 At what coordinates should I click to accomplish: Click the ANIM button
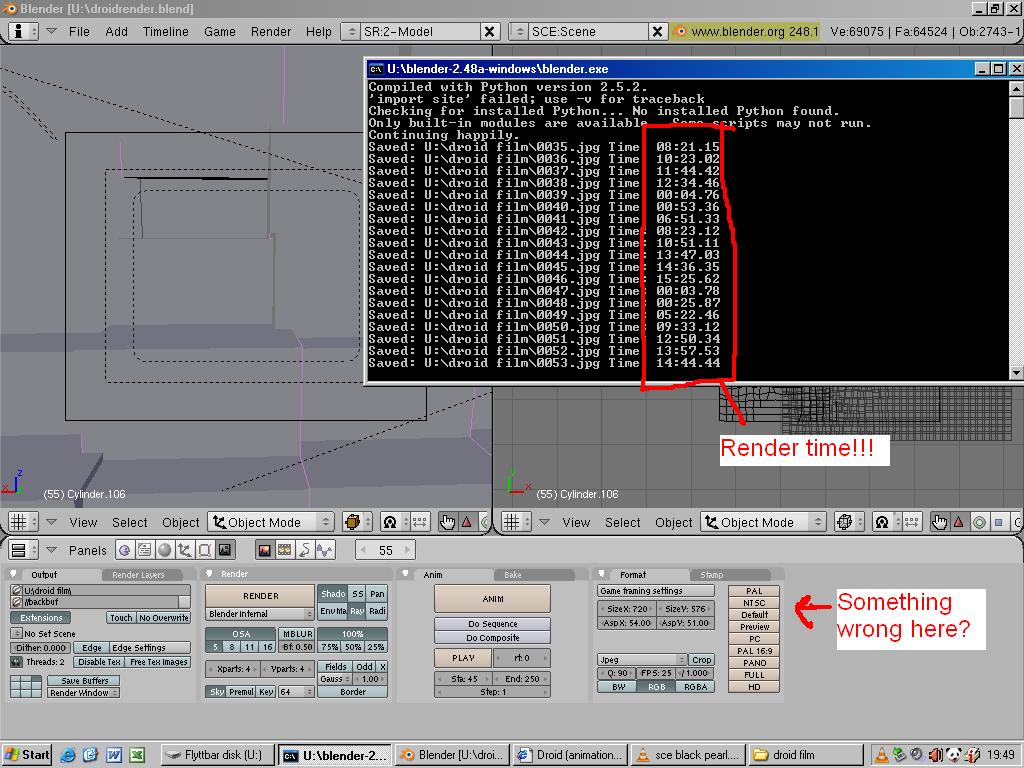click(492, 599)
